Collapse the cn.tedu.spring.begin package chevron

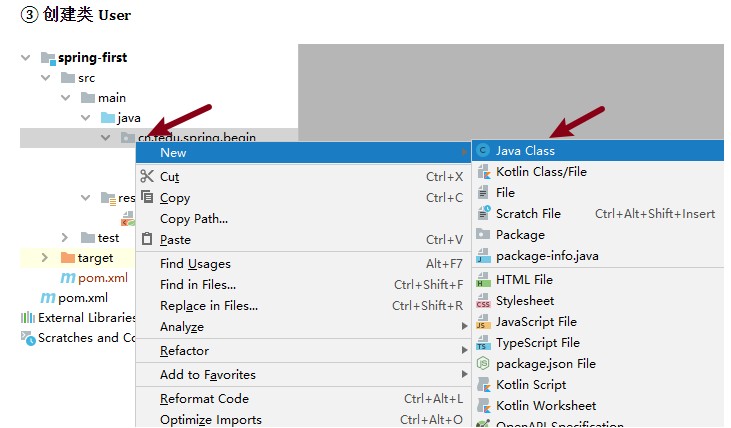click(x=106, y=138)
